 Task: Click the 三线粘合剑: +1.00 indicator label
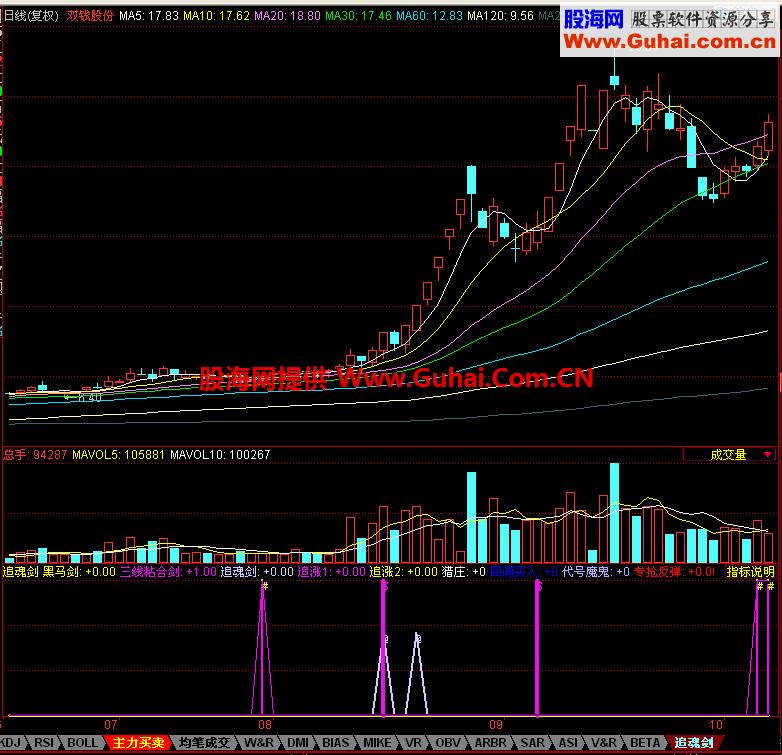[x=168, y=571]
